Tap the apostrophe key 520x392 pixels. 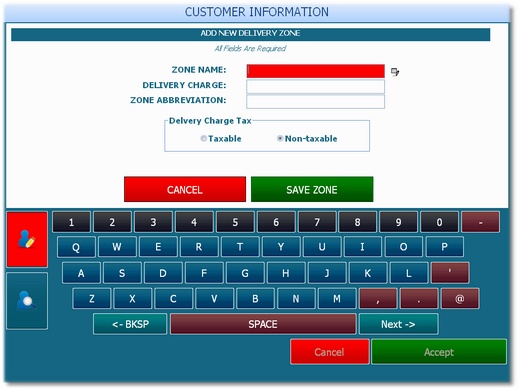pos(450,273)
